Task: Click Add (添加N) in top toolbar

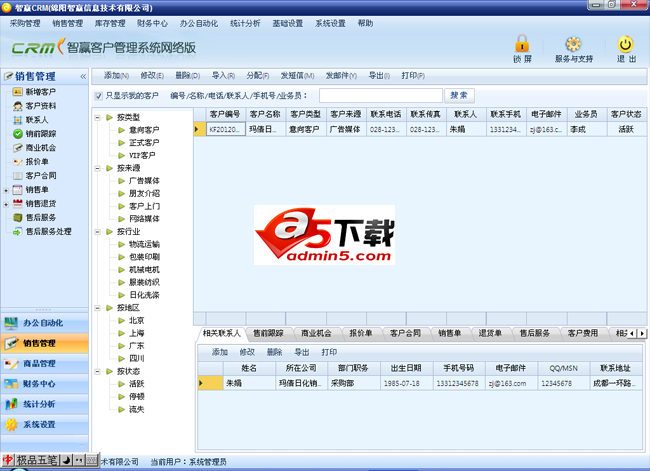Action: pos(116,75)
